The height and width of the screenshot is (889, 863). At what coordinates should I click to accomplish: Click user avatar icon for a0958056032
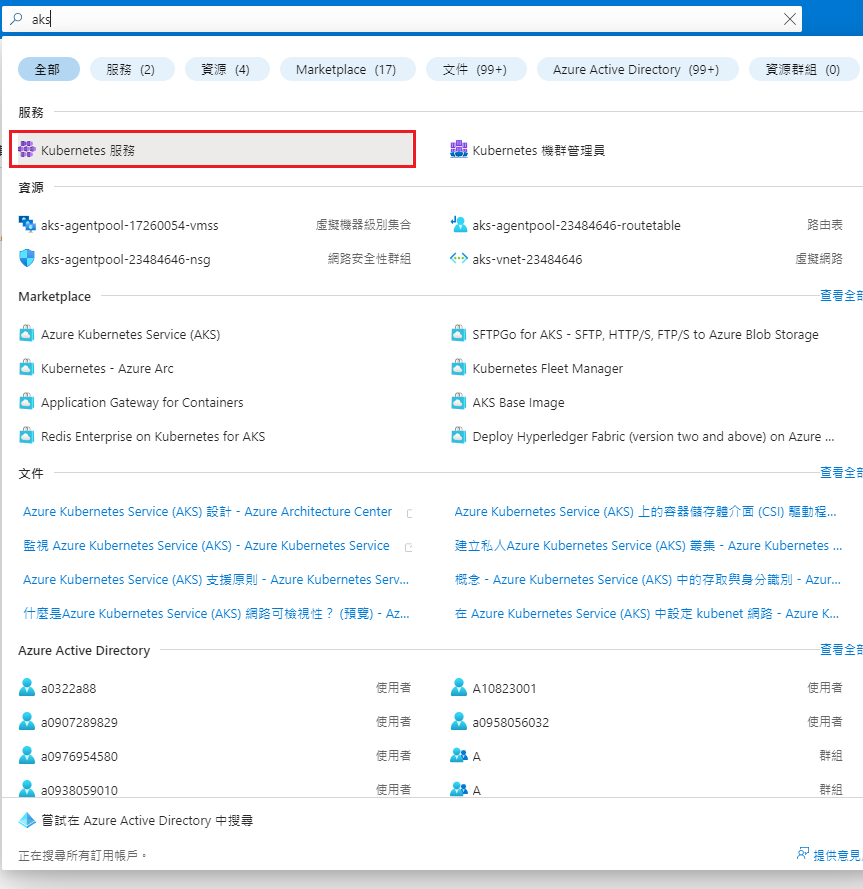(458, 721)
